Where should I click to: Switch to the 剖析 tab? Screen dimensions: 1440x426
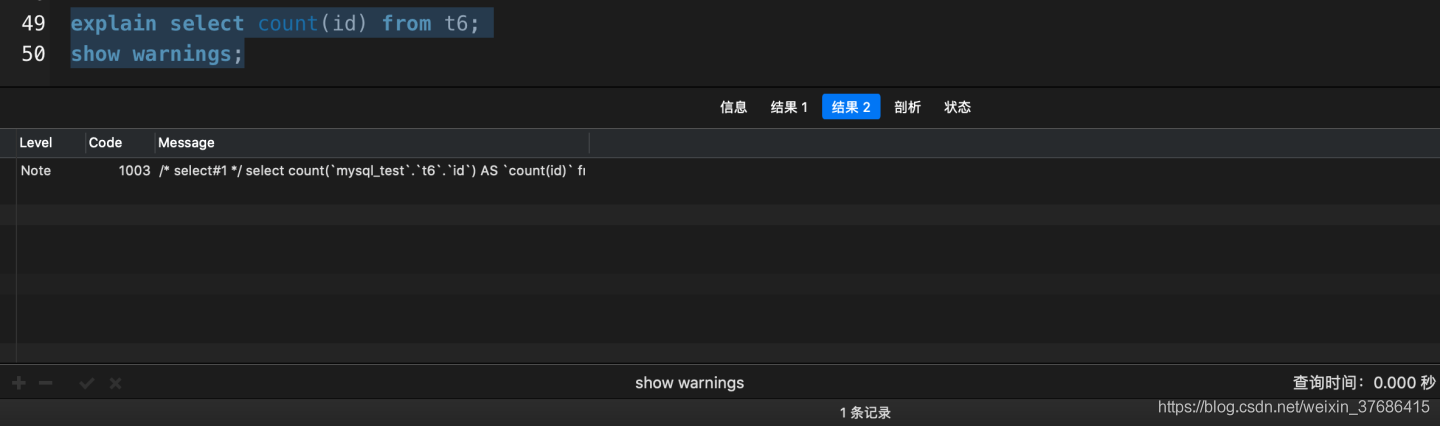[x=907, y=107]
